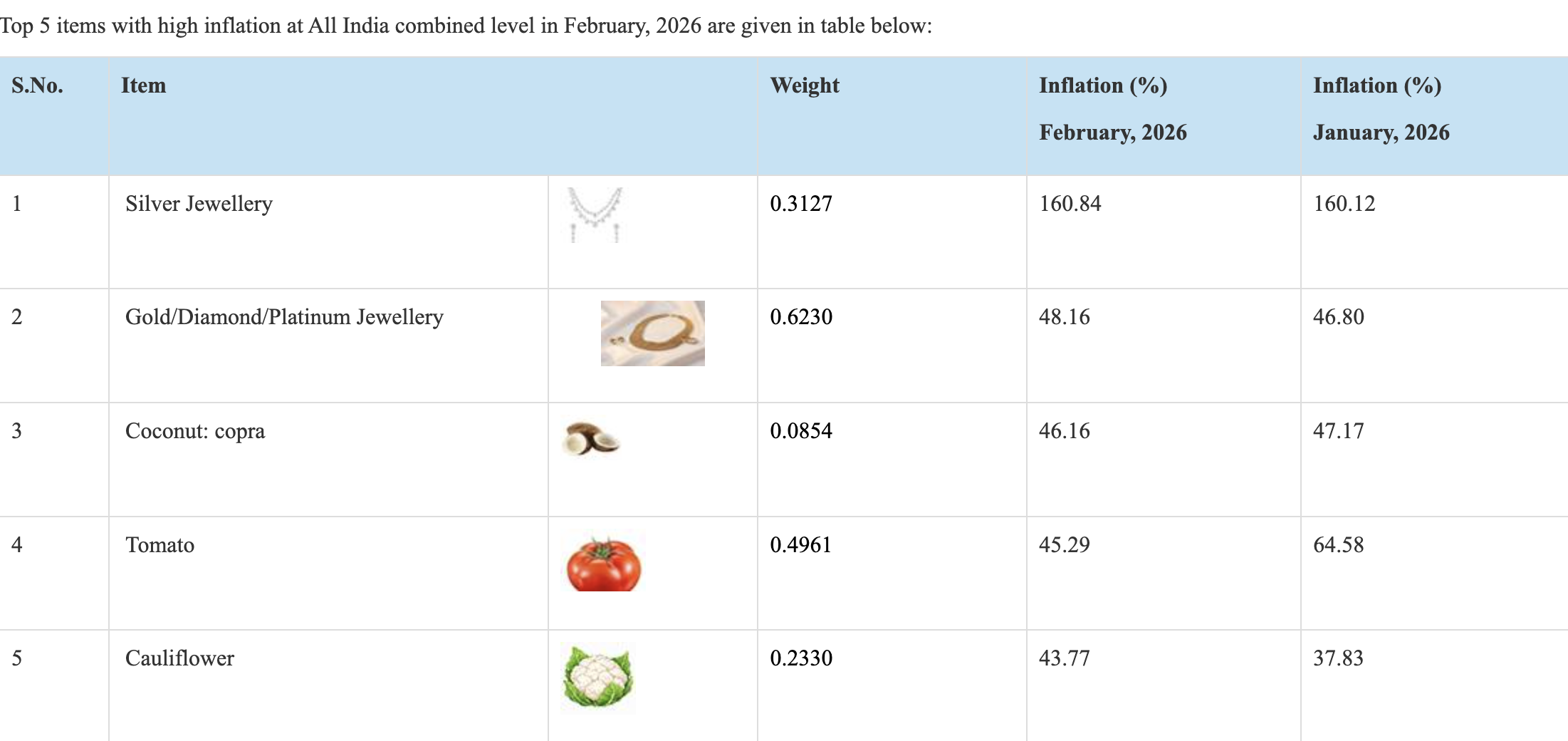Click the Top 5 items intro sentence
The width and height of the screenshot is (1568, 741).
[466, 26]
